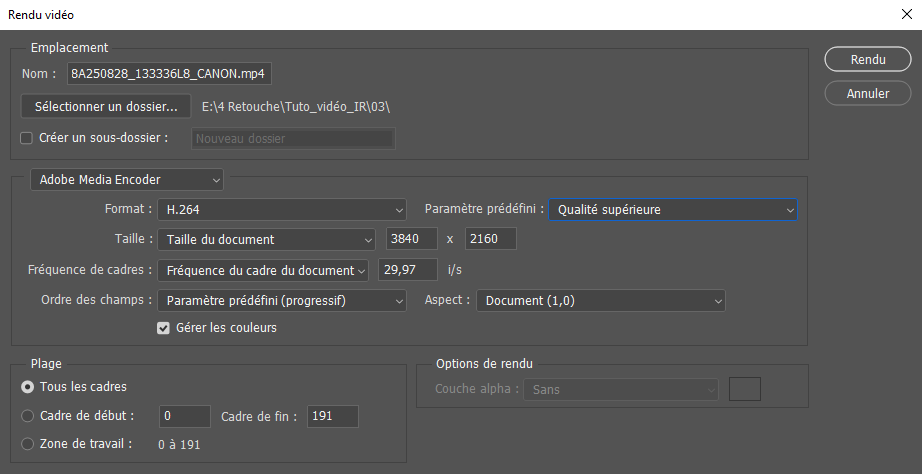
Task: Expand Paramètre prédéfini Qualité supérieure dropdown
Action: click(672, 210)
